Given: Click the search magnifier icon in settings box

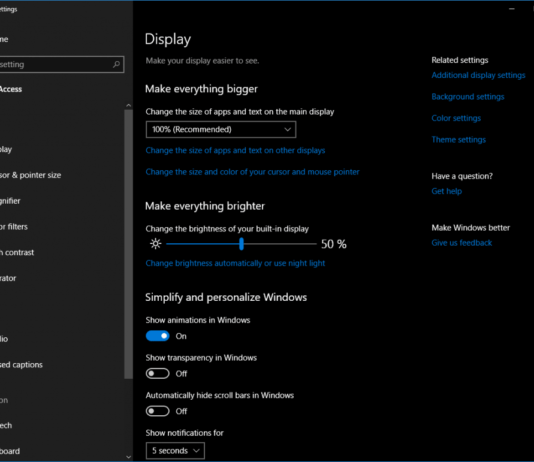Looking at the screenshot, I should coord(116,64).
